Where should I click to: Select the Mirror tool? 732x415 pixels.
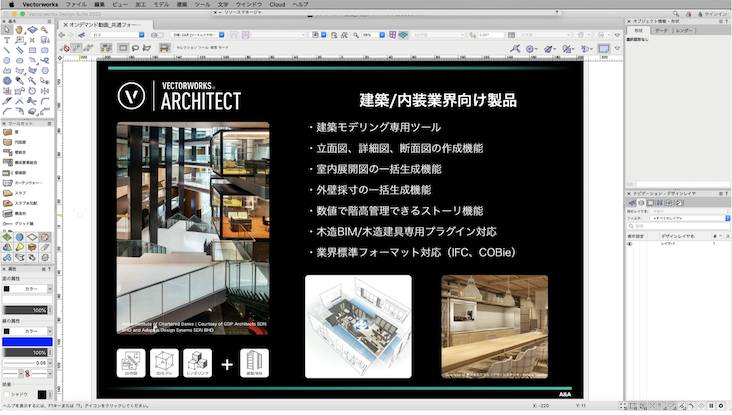(44, 91)
